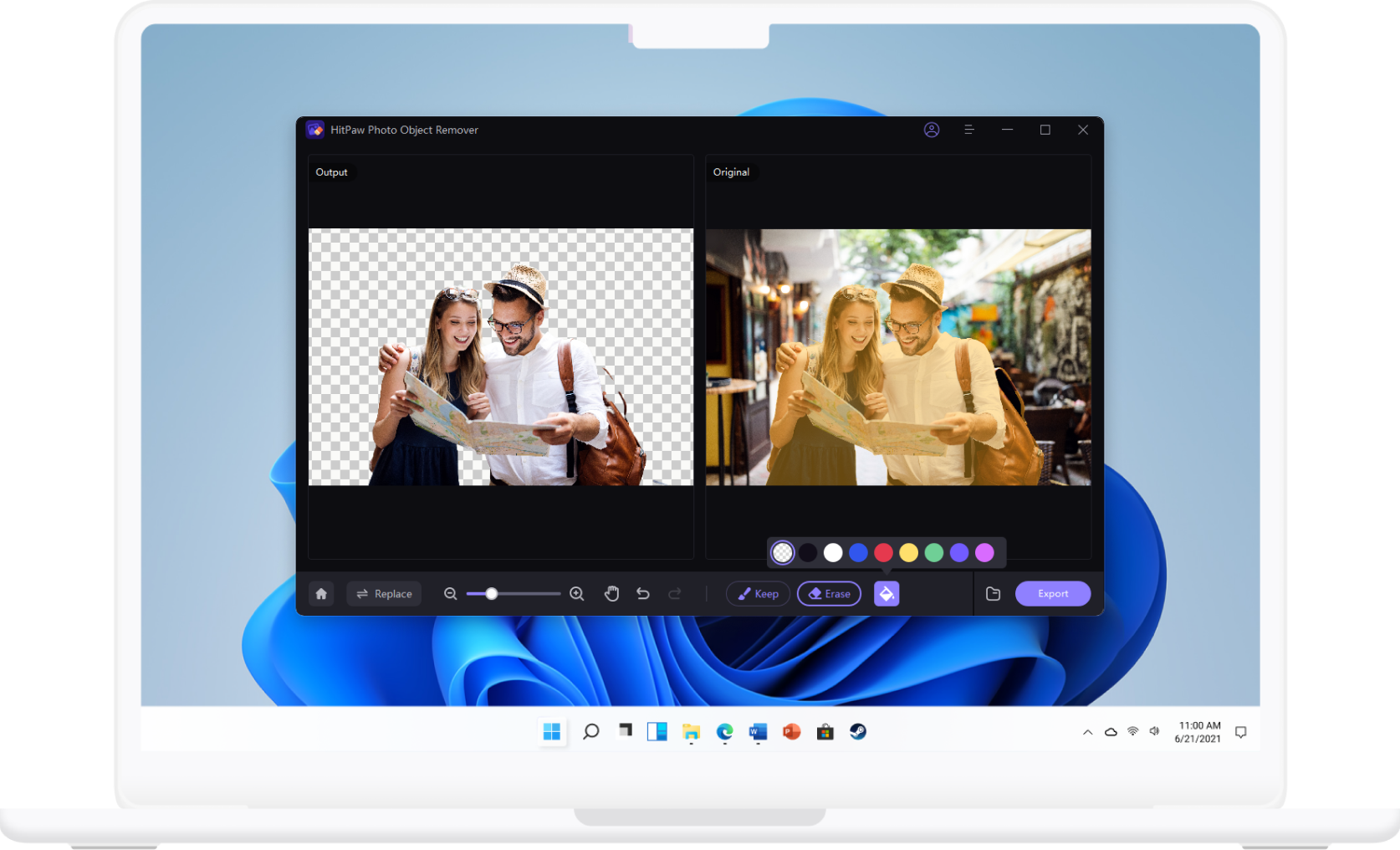Open the hamburger menu in title bar

969,130
